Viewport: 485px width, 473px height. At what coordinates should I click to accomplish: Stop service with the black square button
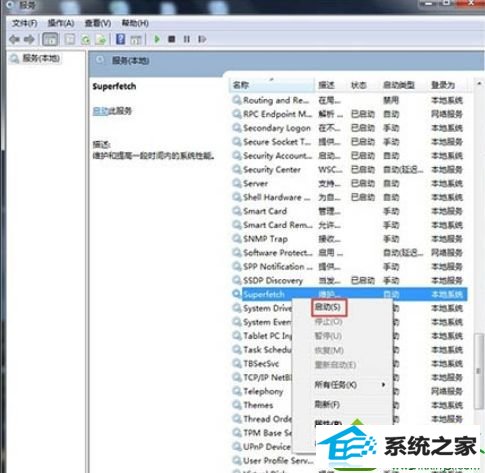point(172,39)
